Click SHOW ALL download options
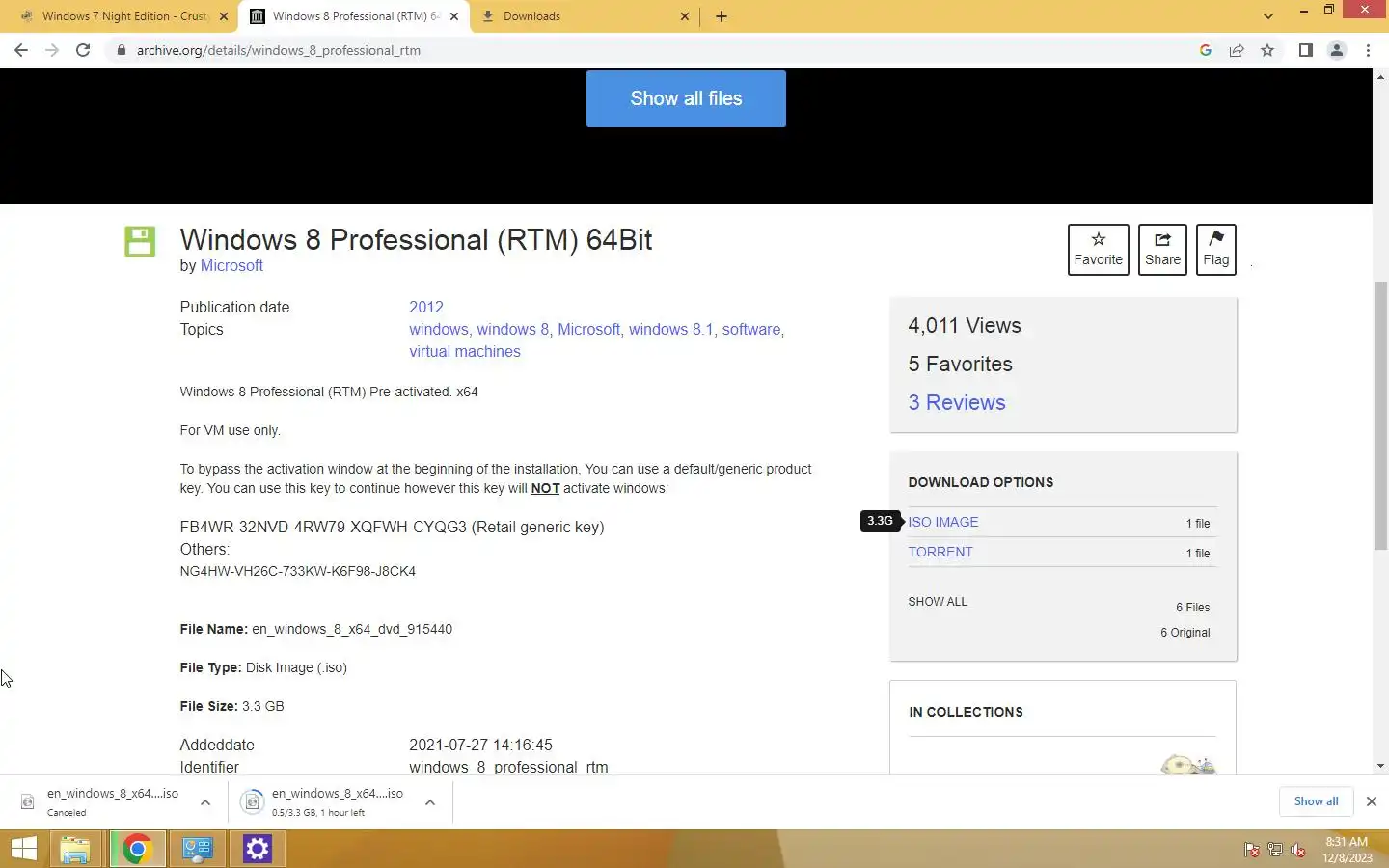The width and height of the screenshot is (1389, 868). click(x=938, y=602)
